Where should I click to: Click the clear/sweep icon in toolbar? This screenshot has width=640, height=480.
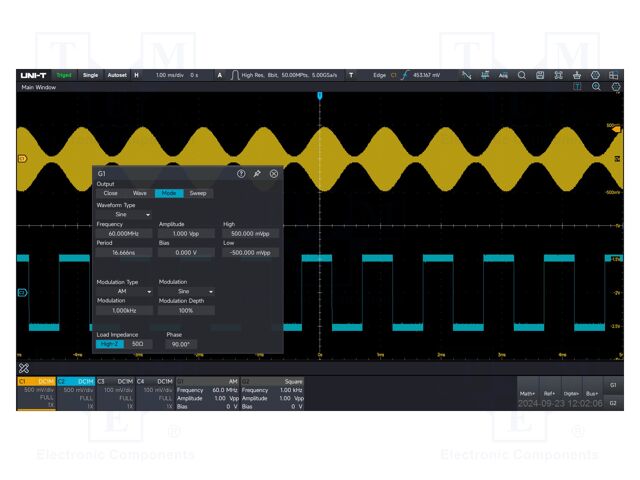(577, 75)
